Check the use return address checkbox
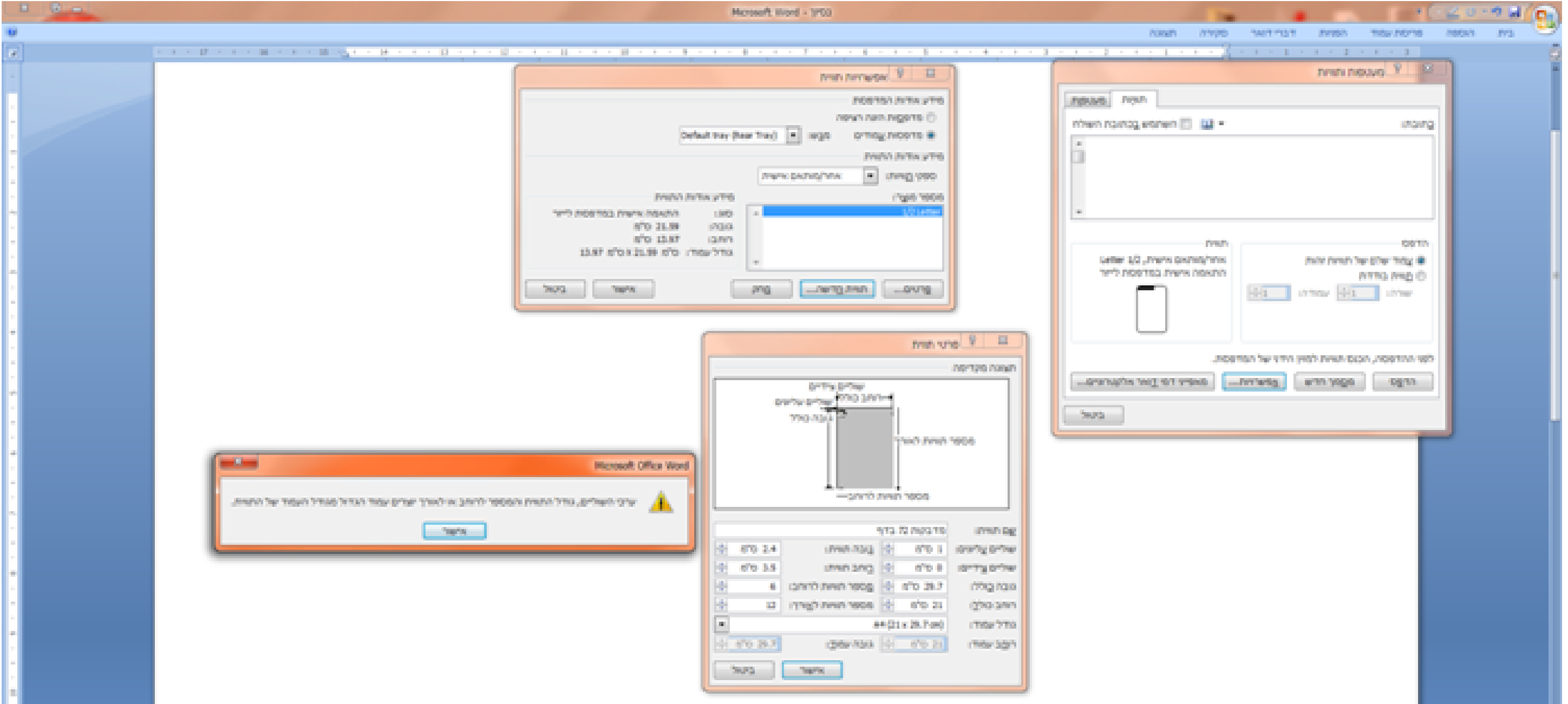Screen dimensions: 1568x704 [x=1185, y=124]
